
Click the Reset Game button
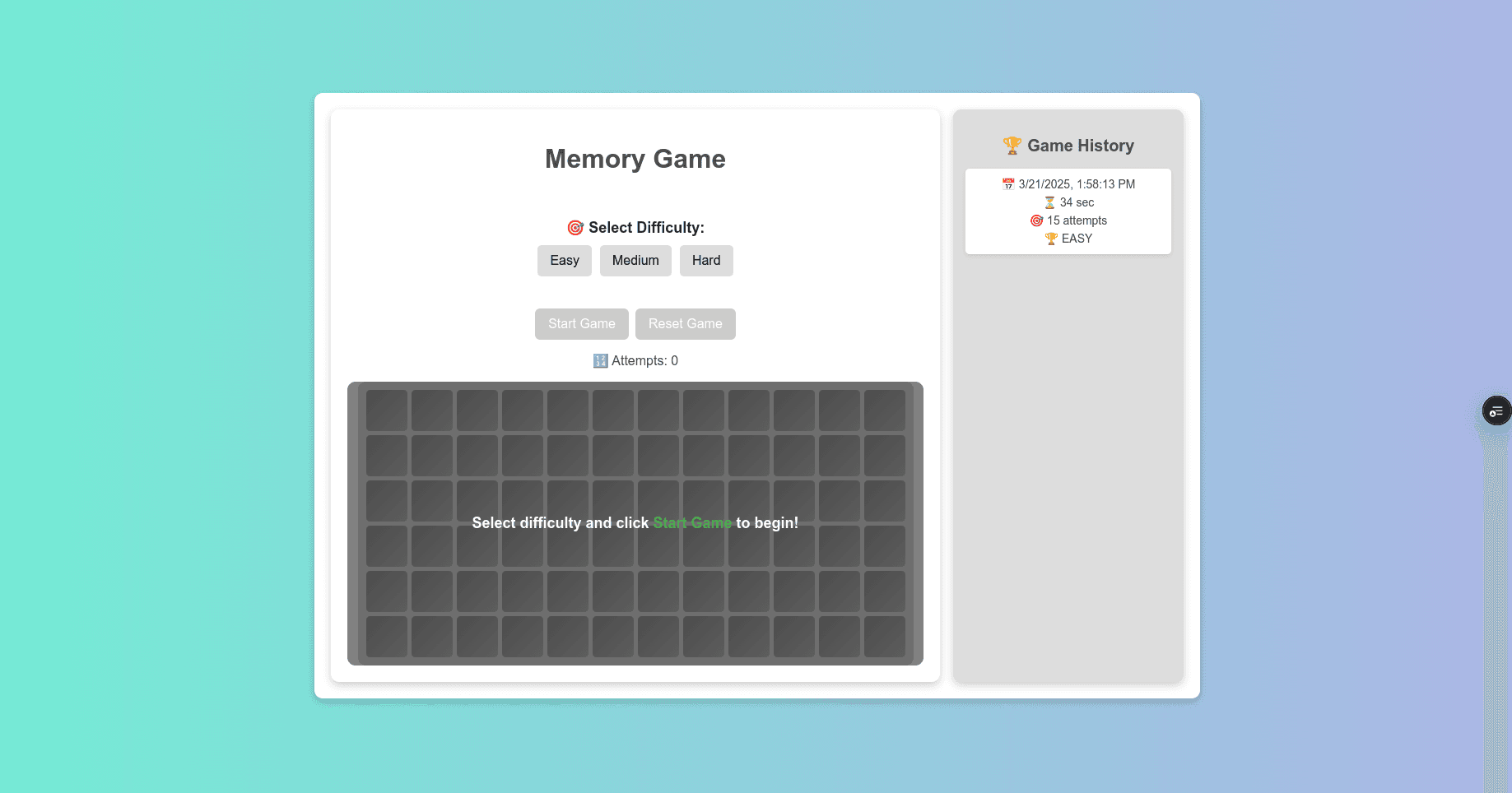pos(685,323)
